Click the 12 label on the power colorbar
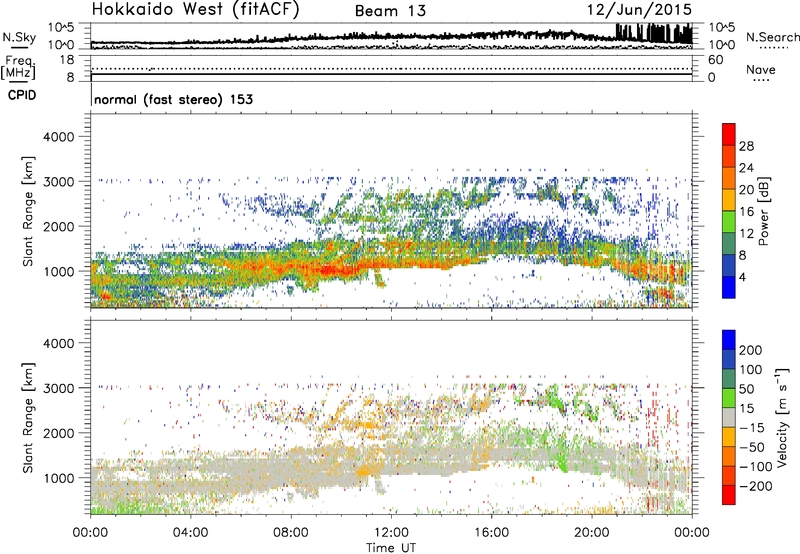This screenshot has height=554, width=800. (x=746, y=234)
